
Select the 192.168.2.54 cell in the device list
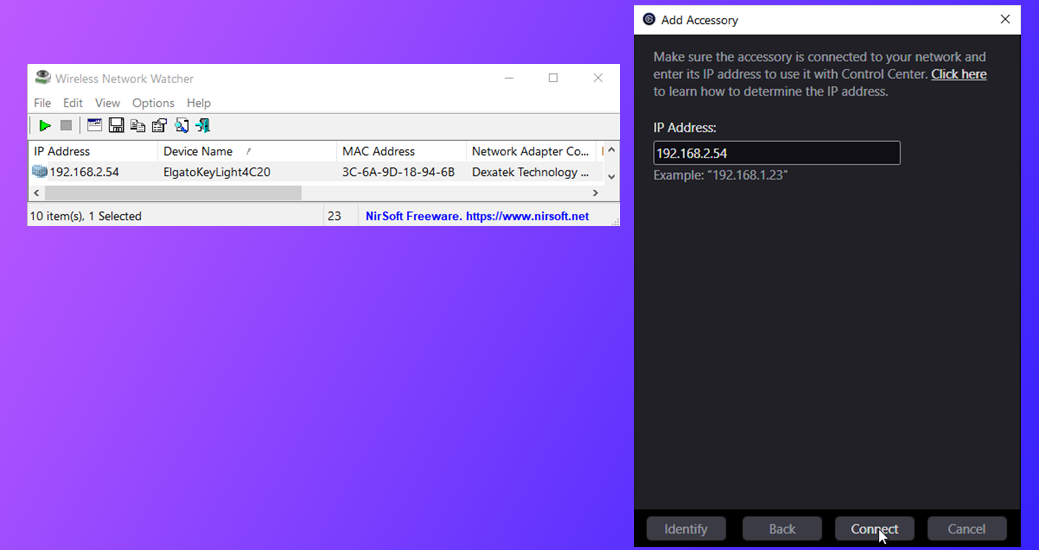click(84, 172)
